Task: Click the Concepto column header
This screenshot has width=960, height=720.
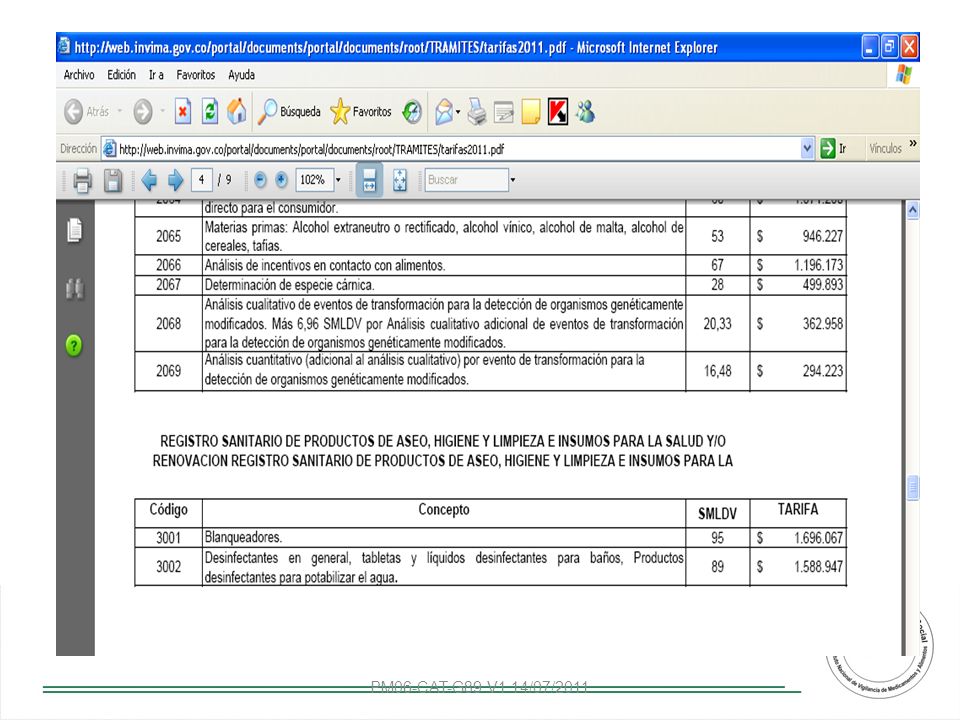Action: (x=444, y=509)
